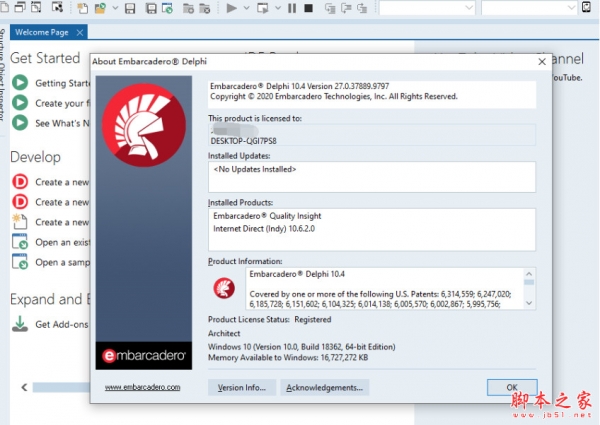Click the Pause toolbar button
This screenshot has height=425, width=600.
point(292,8)
